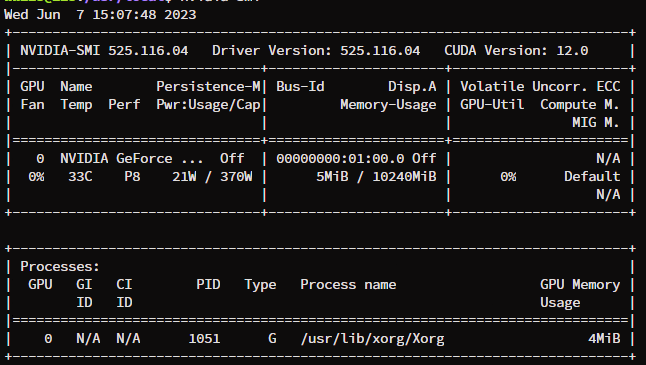
Task: Click the 'Process name' column header
Action: click(348, 285)
